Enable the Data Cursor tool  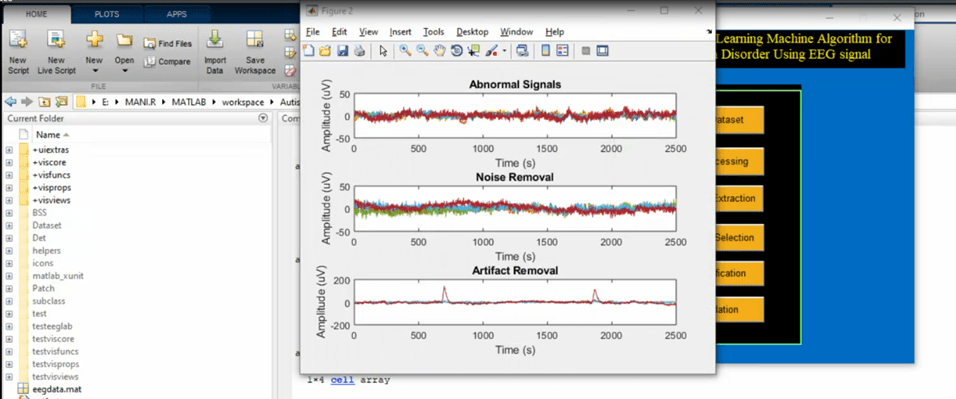click(474, 51)
